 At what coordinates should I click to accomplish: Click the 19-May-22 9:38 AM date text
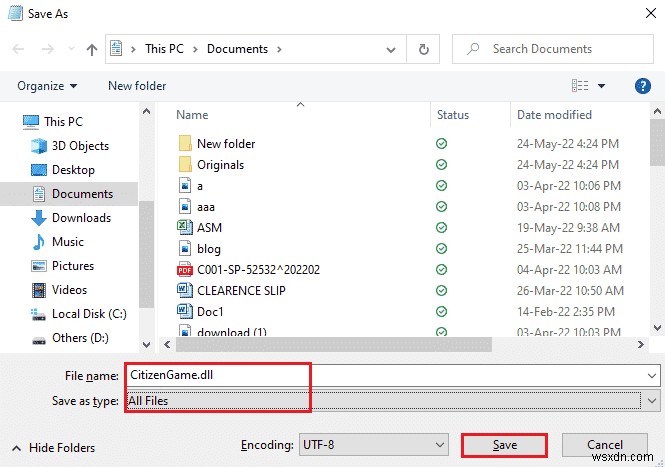568,228
